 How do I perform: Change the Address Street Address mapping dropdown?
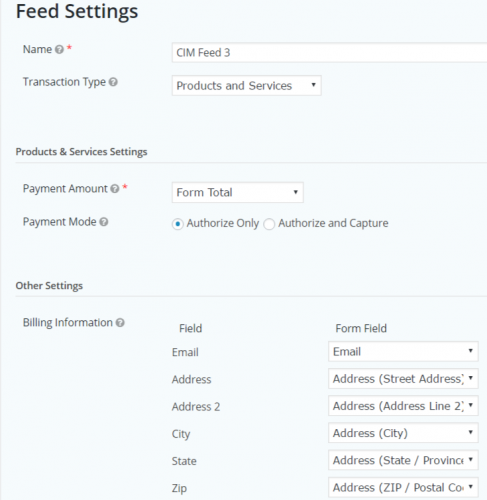point(403,379)
